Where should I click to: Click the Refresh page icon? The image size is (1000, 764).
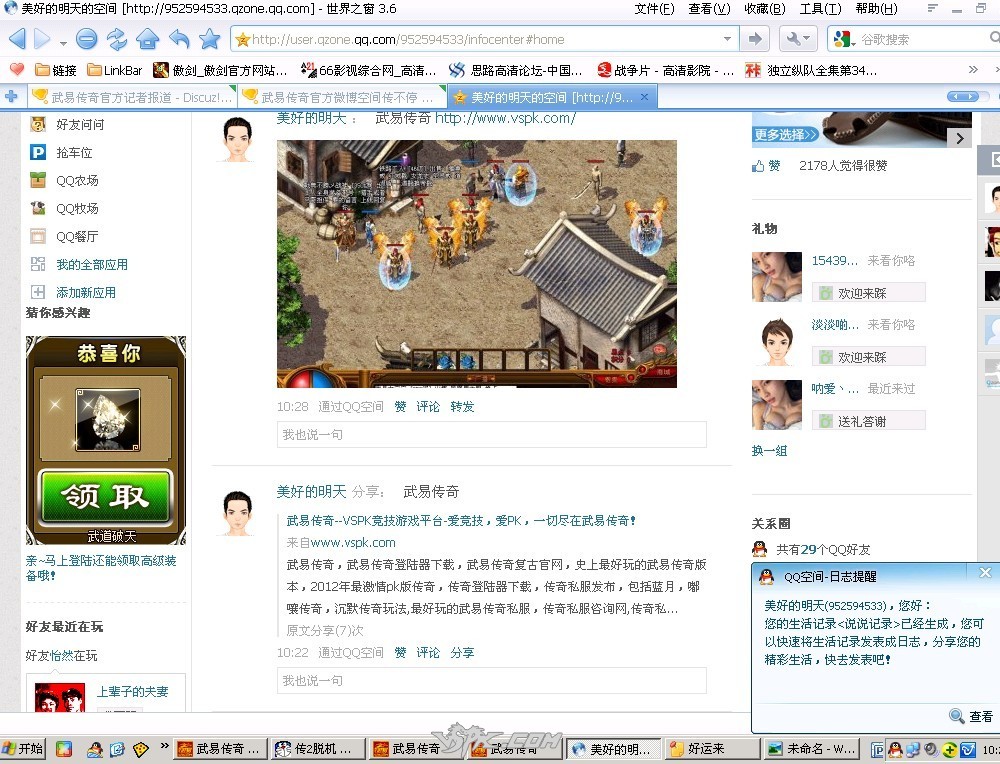pos(117,39)
